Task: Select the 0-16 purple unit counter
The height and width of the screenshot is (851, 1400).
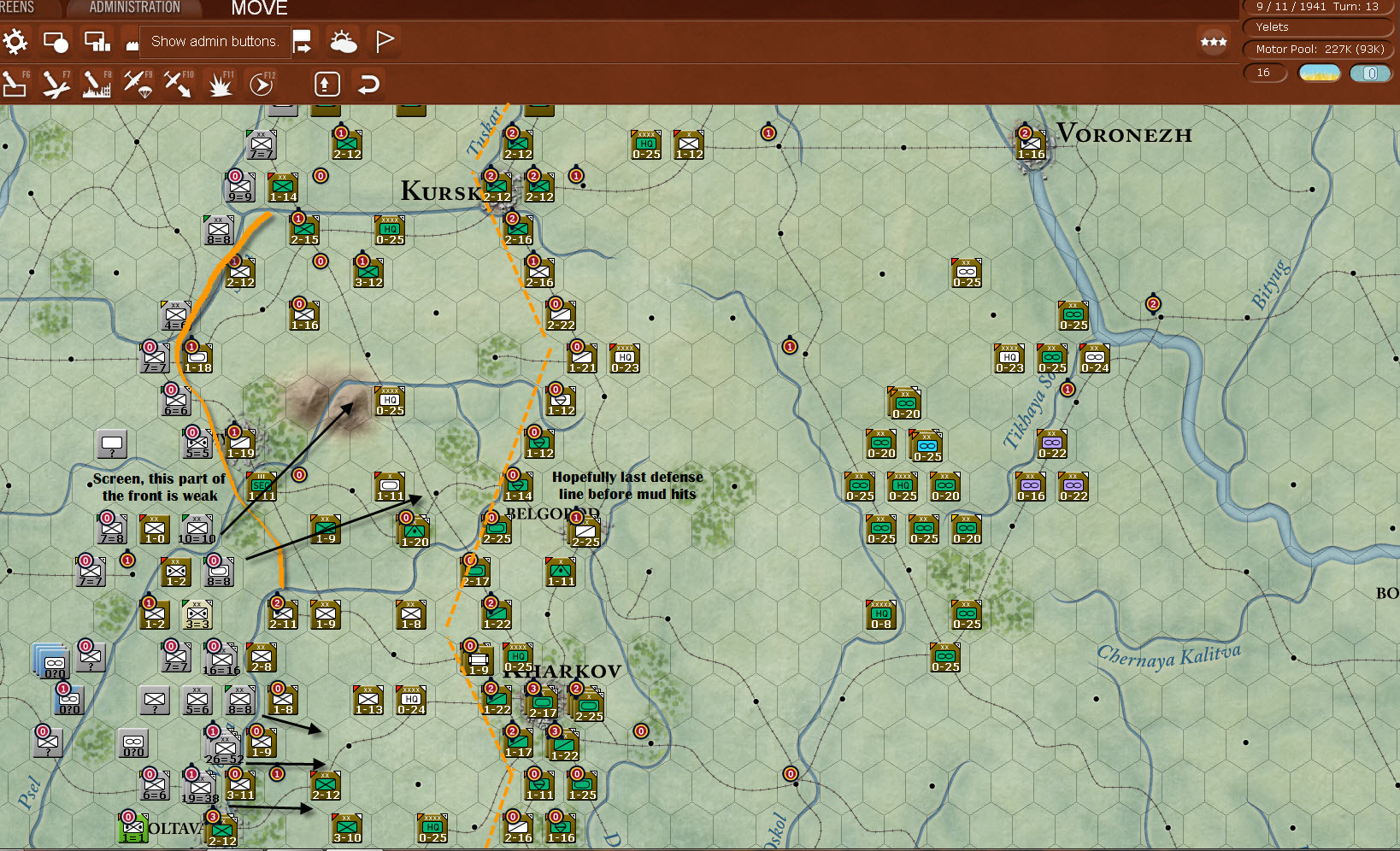Action: (x=1031, y=487)
